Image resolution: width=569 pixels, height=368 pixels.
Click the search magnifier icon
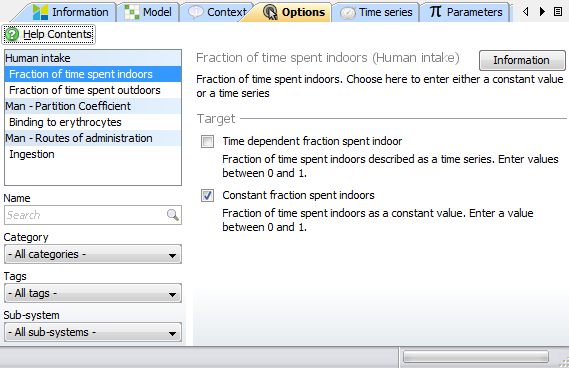tap(173, 215)
